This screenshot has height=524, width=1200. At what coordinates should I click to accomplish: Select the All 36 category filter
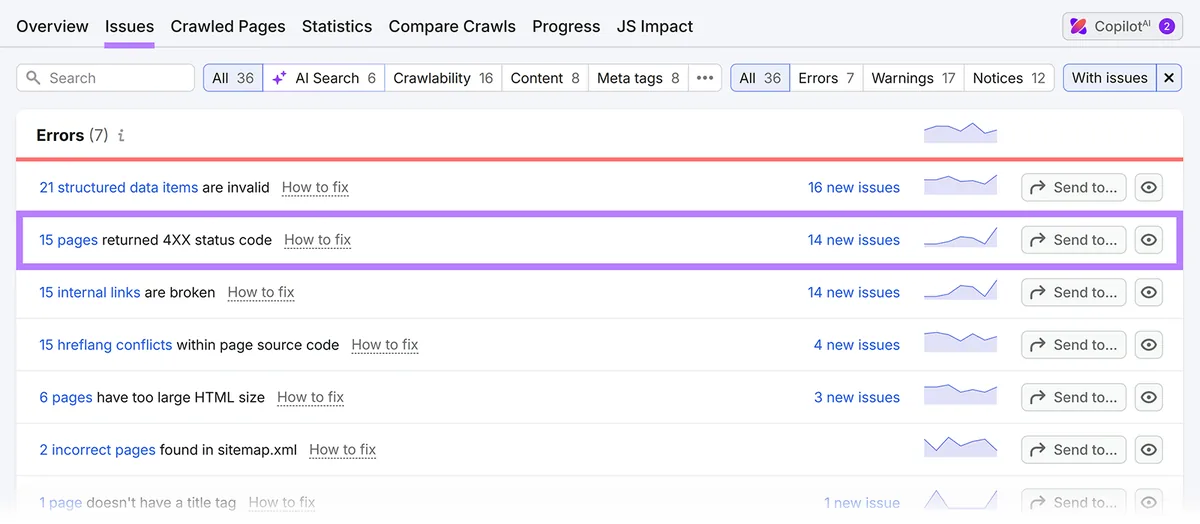coord(233,78)
